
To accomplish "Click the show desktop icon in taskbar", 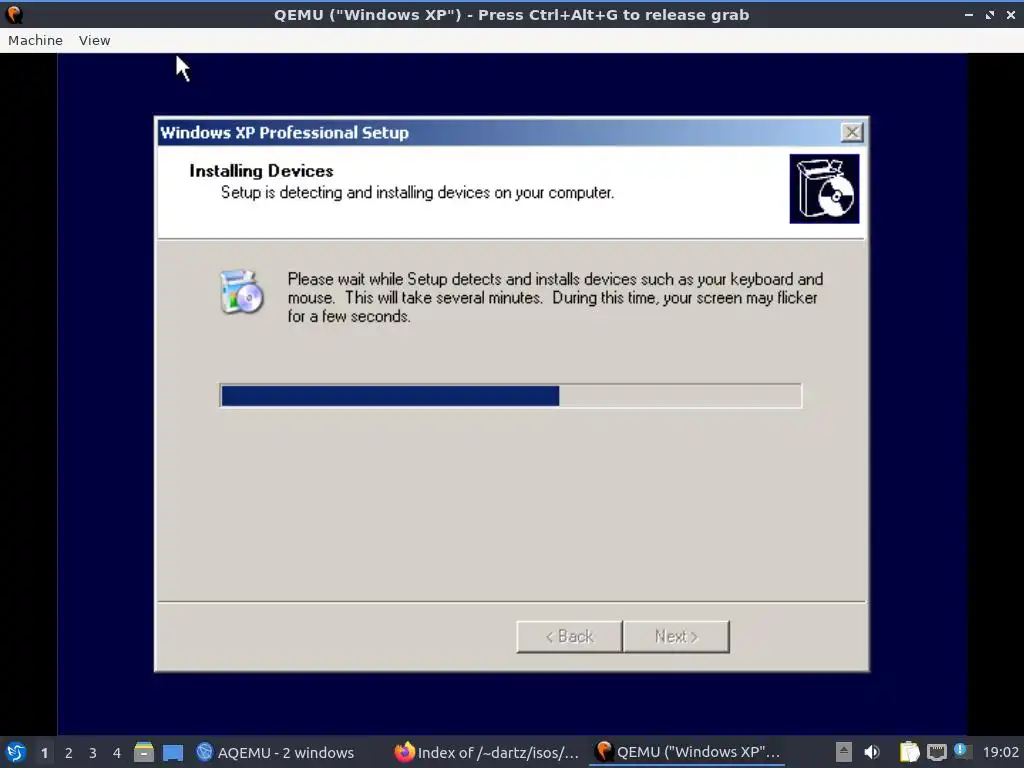I will (x=173, y=752).
